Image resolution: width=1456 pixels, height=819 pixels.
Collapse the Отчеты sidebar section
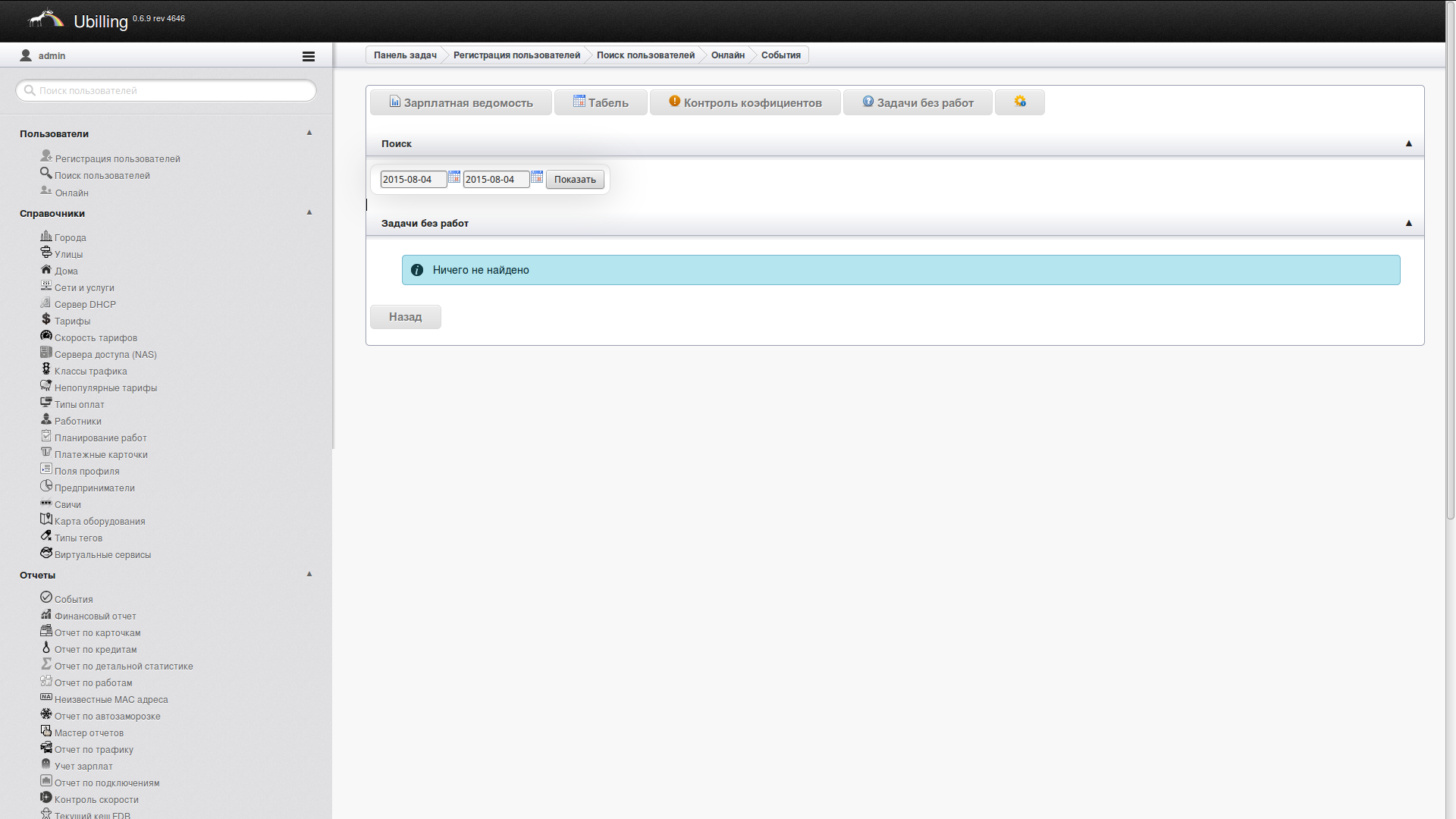(309, 574)
